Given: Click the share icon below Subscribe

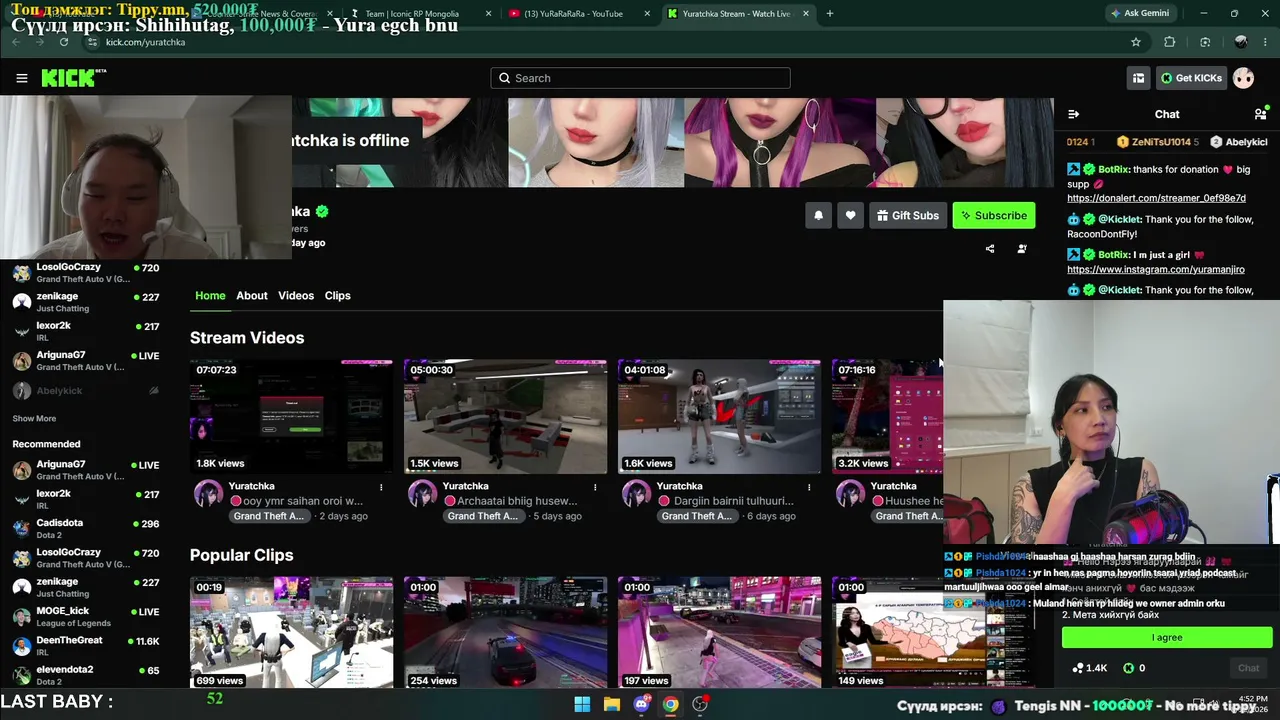Looking at the screenshot, I should point(990,249).
